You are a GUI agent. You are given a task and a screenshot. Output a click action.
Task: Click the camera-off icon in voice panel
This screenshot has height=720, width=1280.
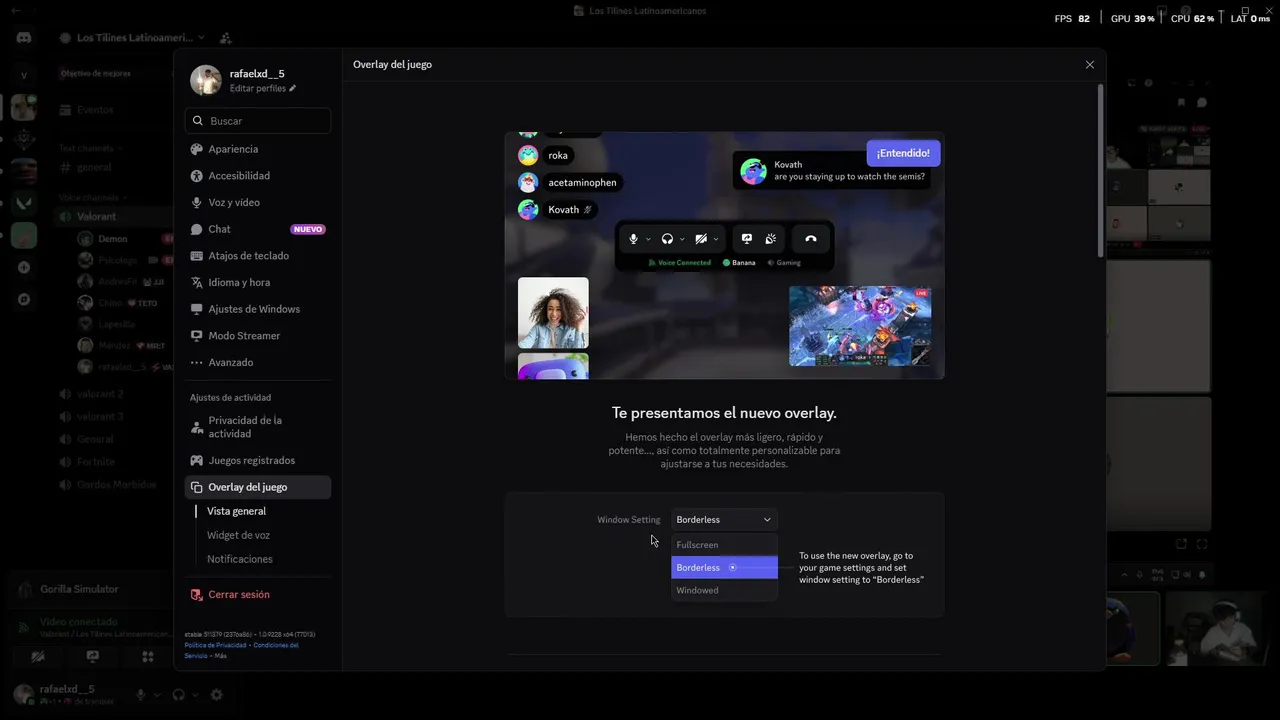pyautogui.click(x=38, y=657)
